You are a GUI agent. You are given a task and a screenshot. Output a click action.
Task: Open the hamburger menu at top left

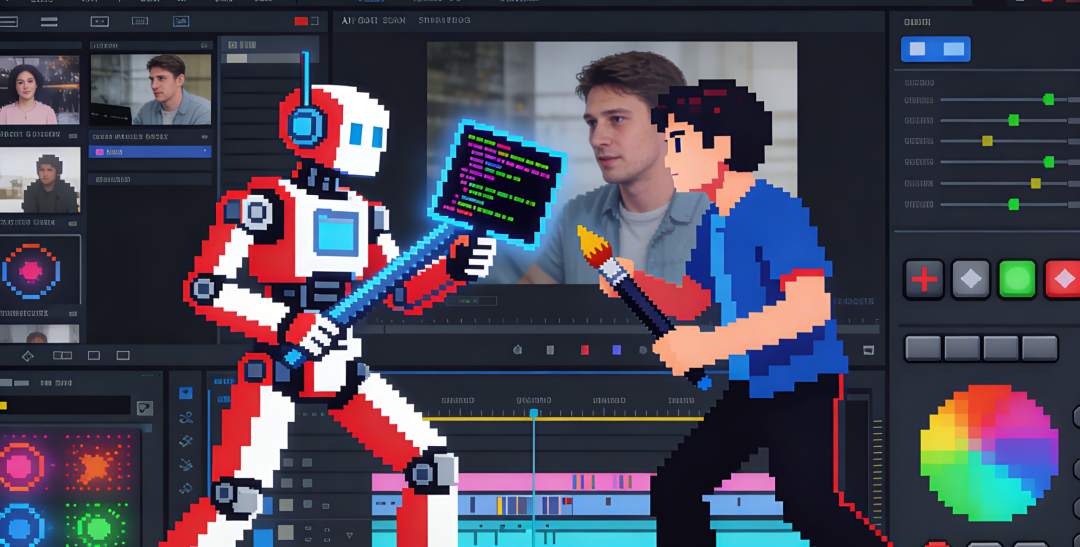click(9, 21)
